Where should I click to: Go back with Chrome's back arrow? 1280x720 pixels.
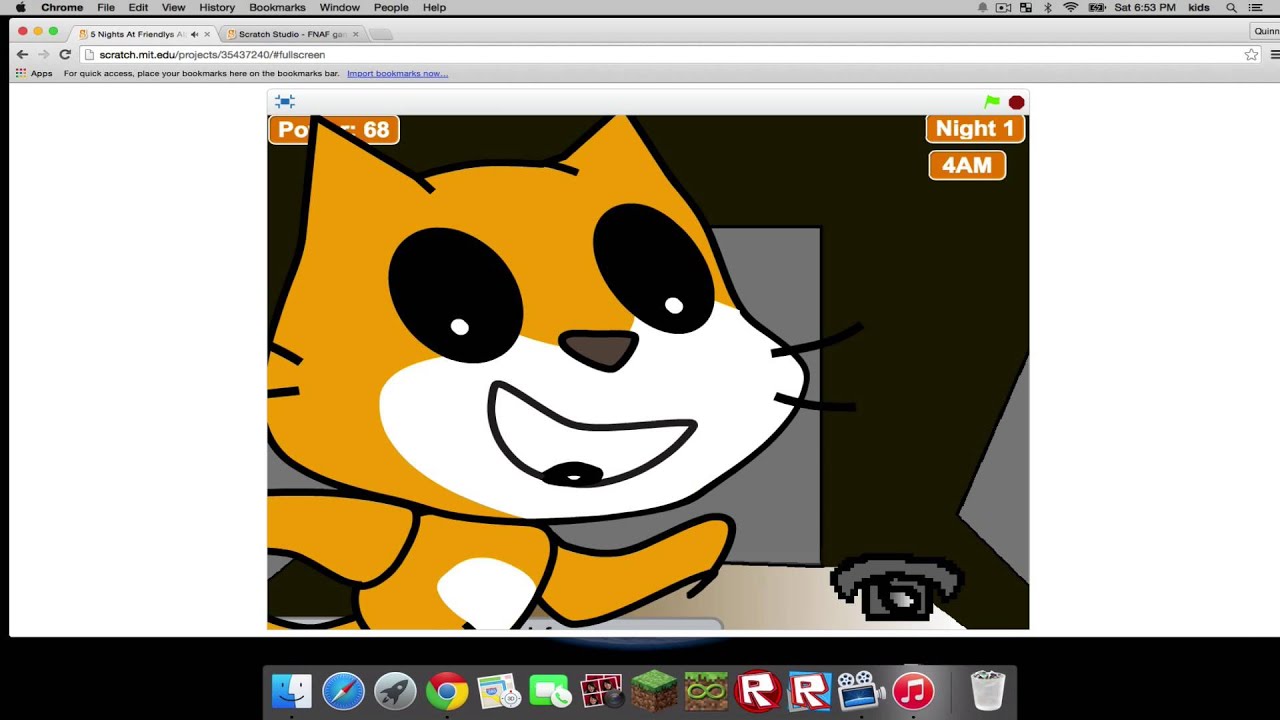click(x=22, y=55)
